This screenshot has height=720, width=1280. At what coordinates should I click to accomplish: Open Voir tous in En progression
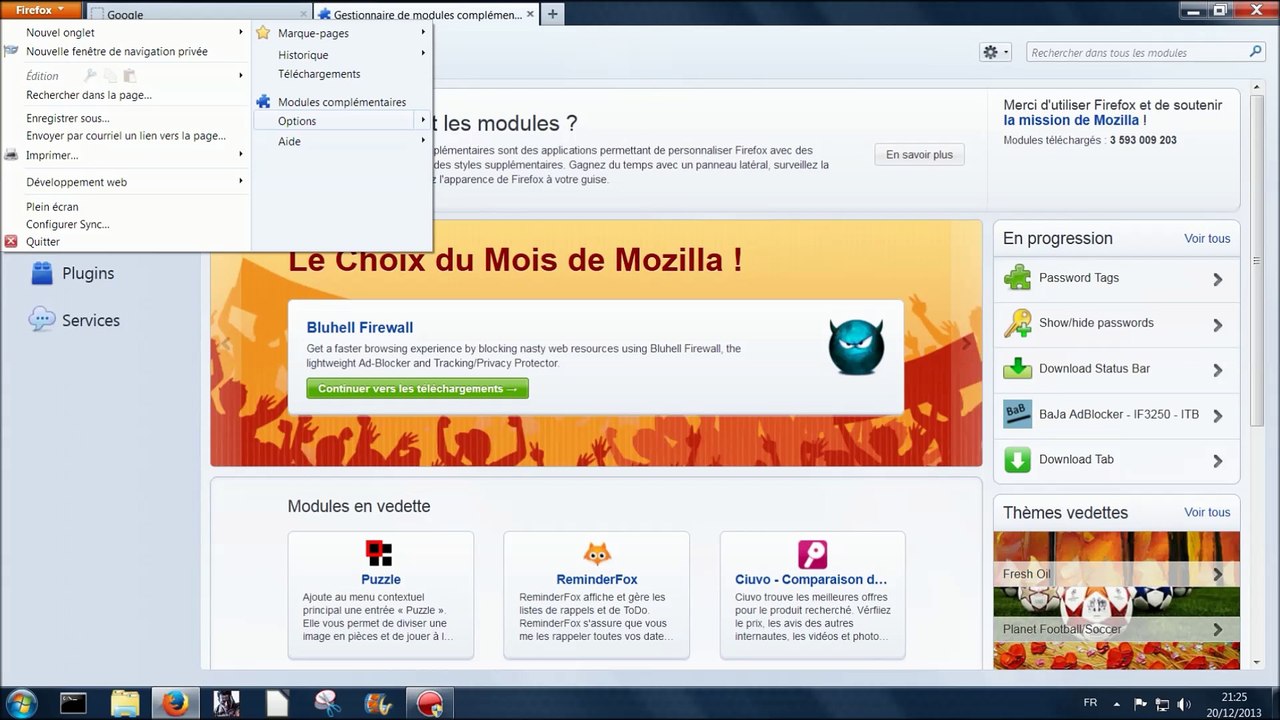pyautogui.click(x=1207, y=239)
